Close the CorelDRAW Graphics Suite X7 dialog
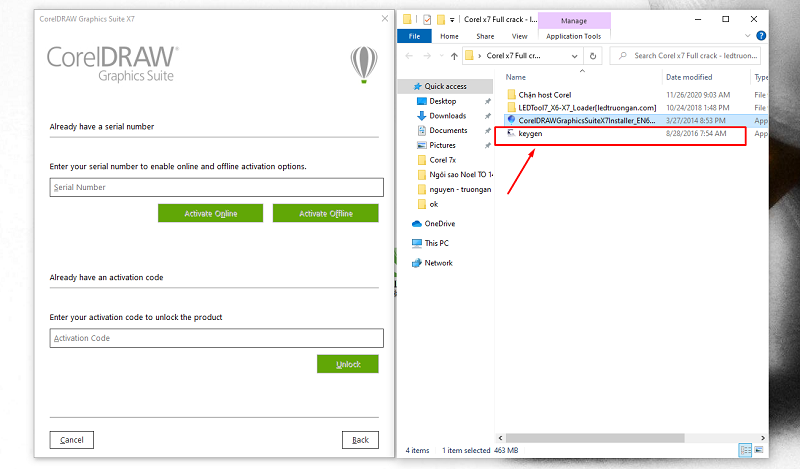The image size is (800, 469). (385, 19)
